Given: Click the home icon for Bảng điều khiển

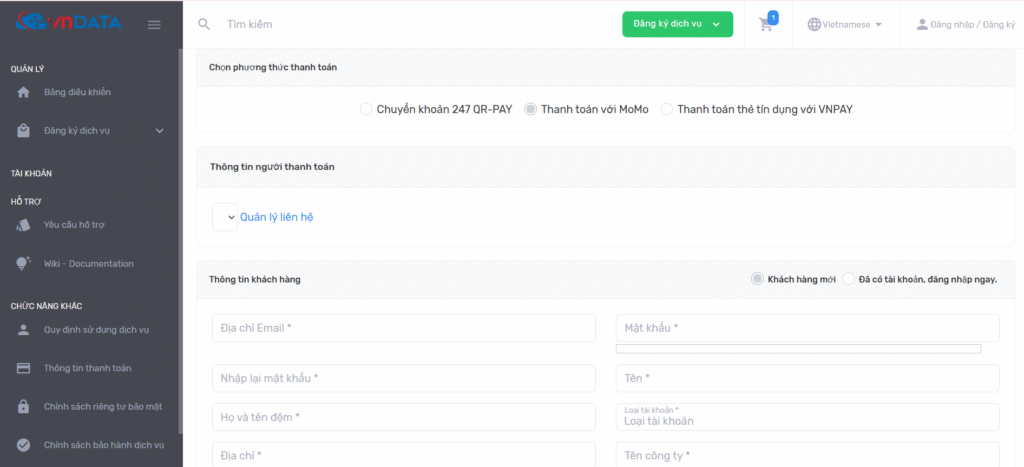Looking at the screenshot, I should click(x=24, y=93).
